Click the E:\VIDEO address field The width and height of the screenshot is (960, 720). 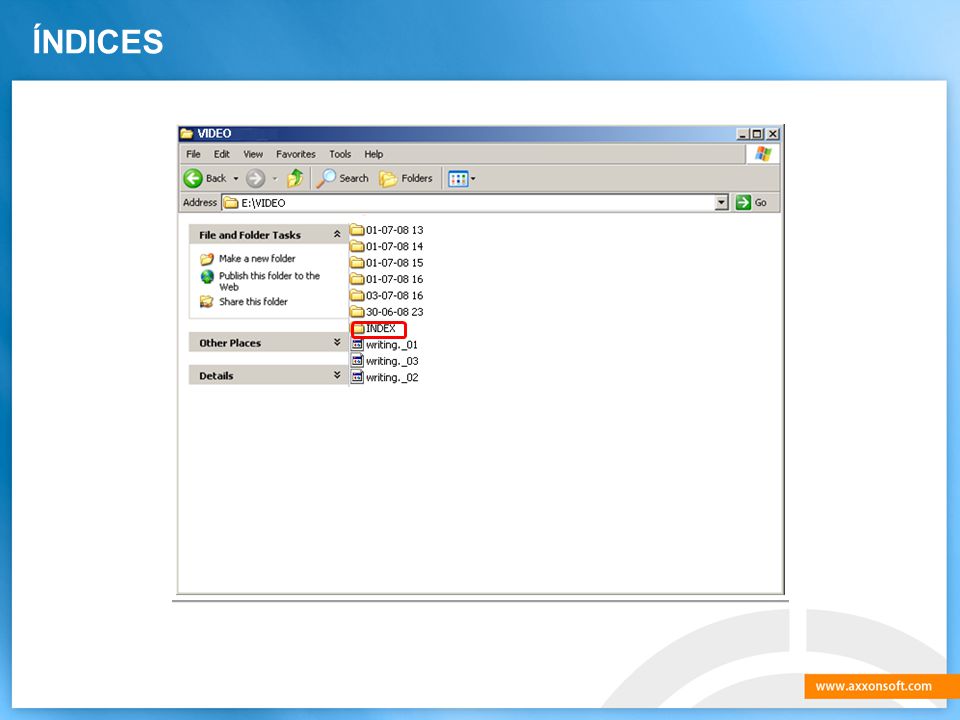tap(468, 203)
